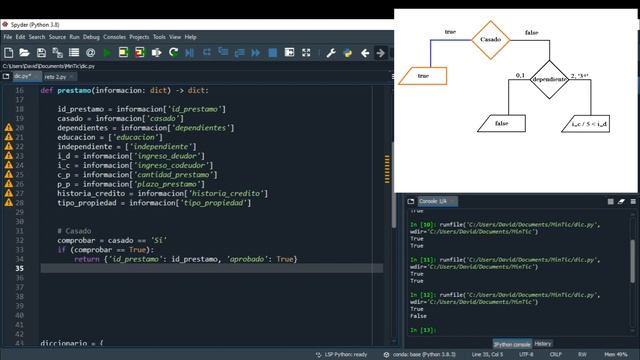Screen dimensions: 640x360
Task: Open the file switcher list icon
Action: (x=74, y=53)
